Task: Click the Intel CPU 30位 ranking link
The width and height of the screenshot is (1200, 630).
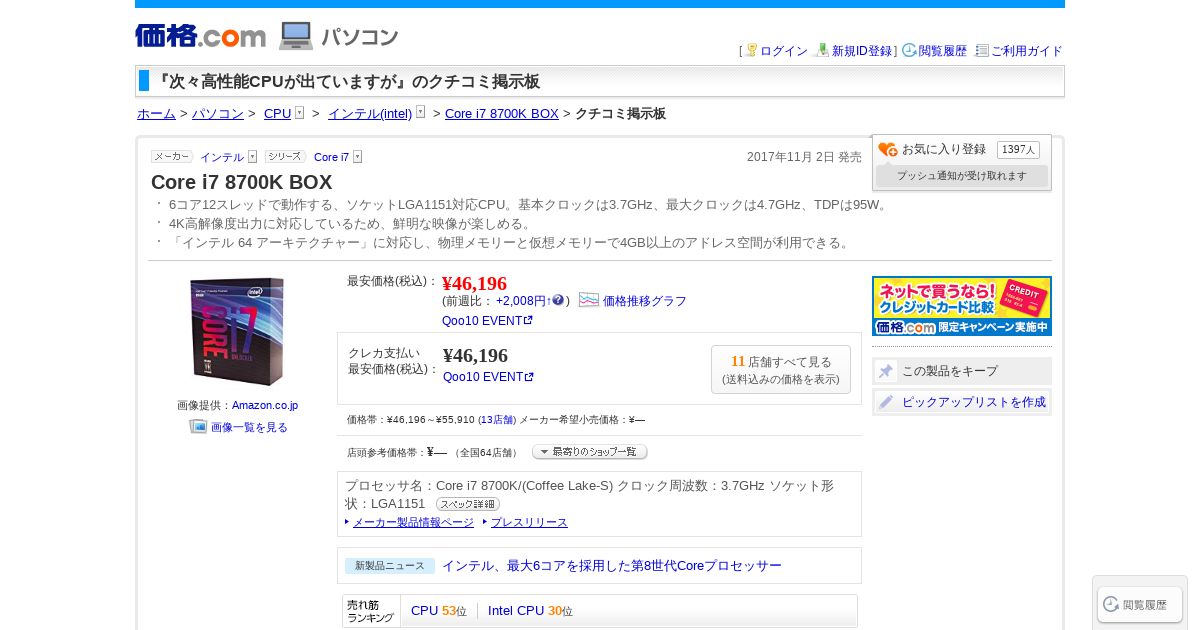Action: pyautogui.click(x=530, y=611)
